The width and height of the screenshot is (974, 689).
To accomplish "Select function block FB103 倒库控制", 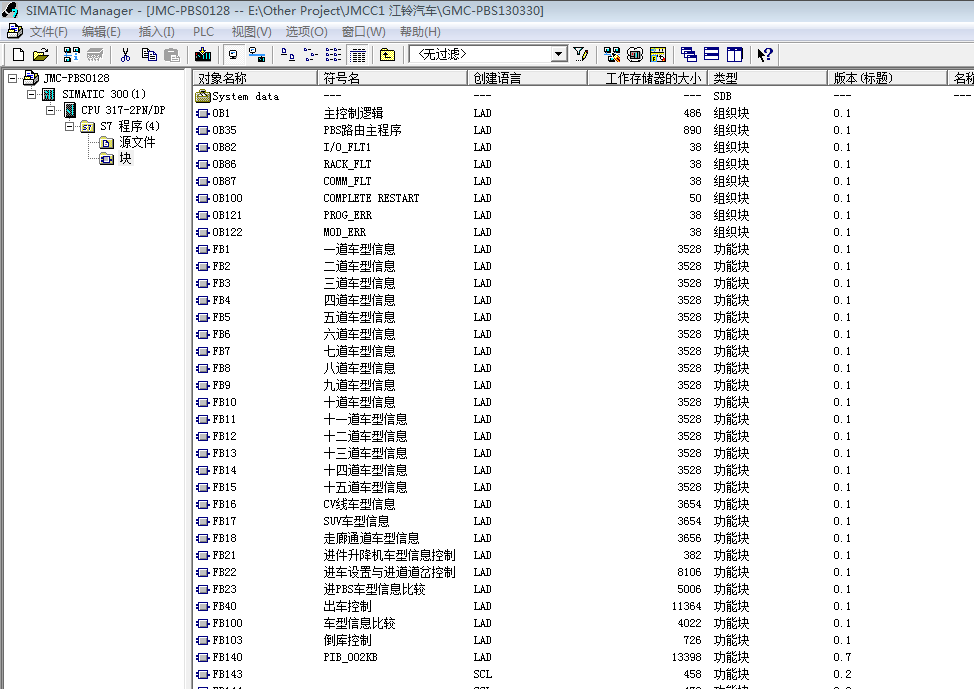I will tap(219, 640).
